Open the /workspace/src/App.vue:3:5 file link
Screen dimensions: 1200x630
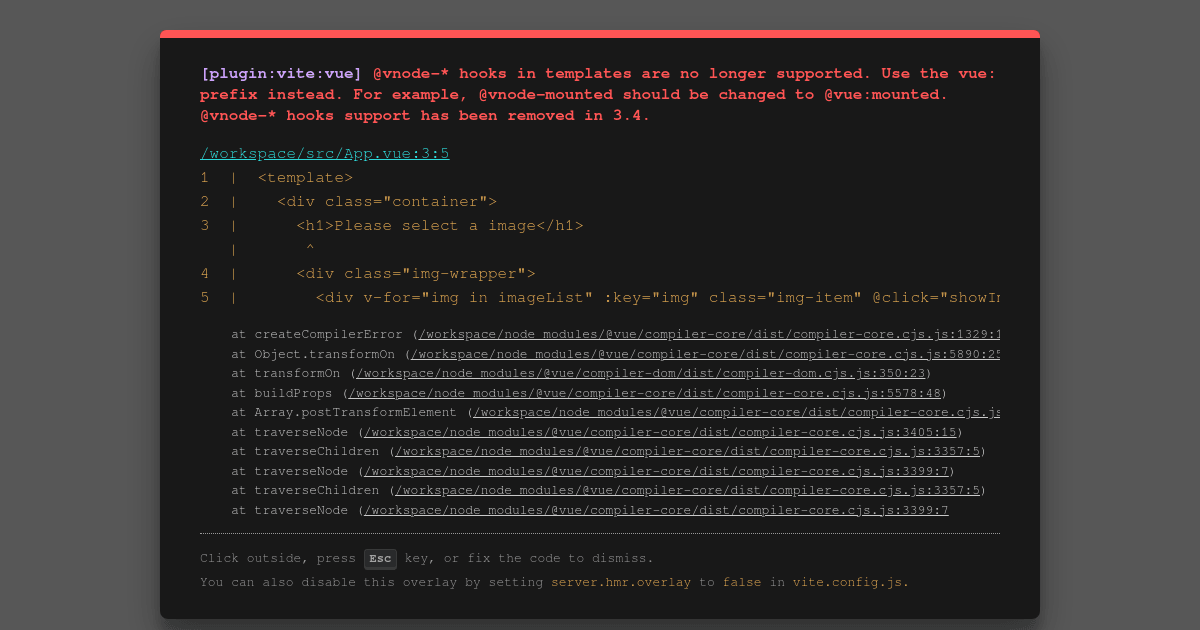coord(325,153)
